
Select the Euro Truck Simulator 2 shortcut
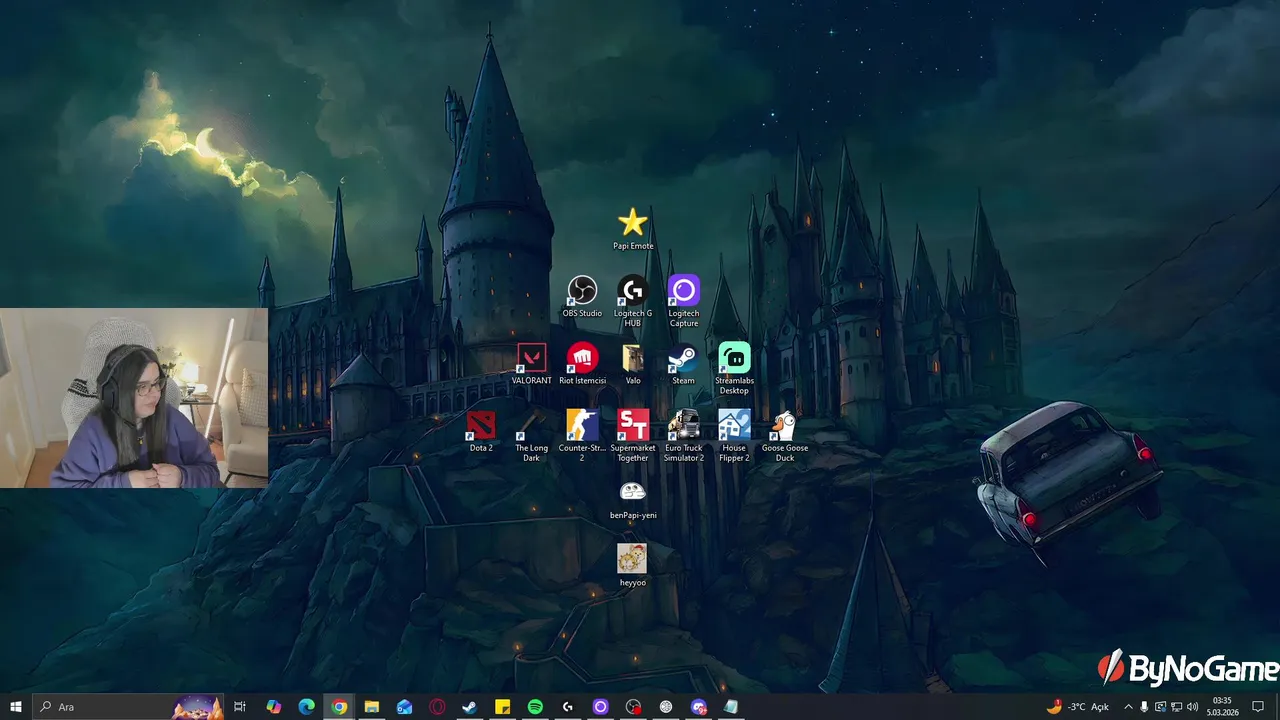684,436
